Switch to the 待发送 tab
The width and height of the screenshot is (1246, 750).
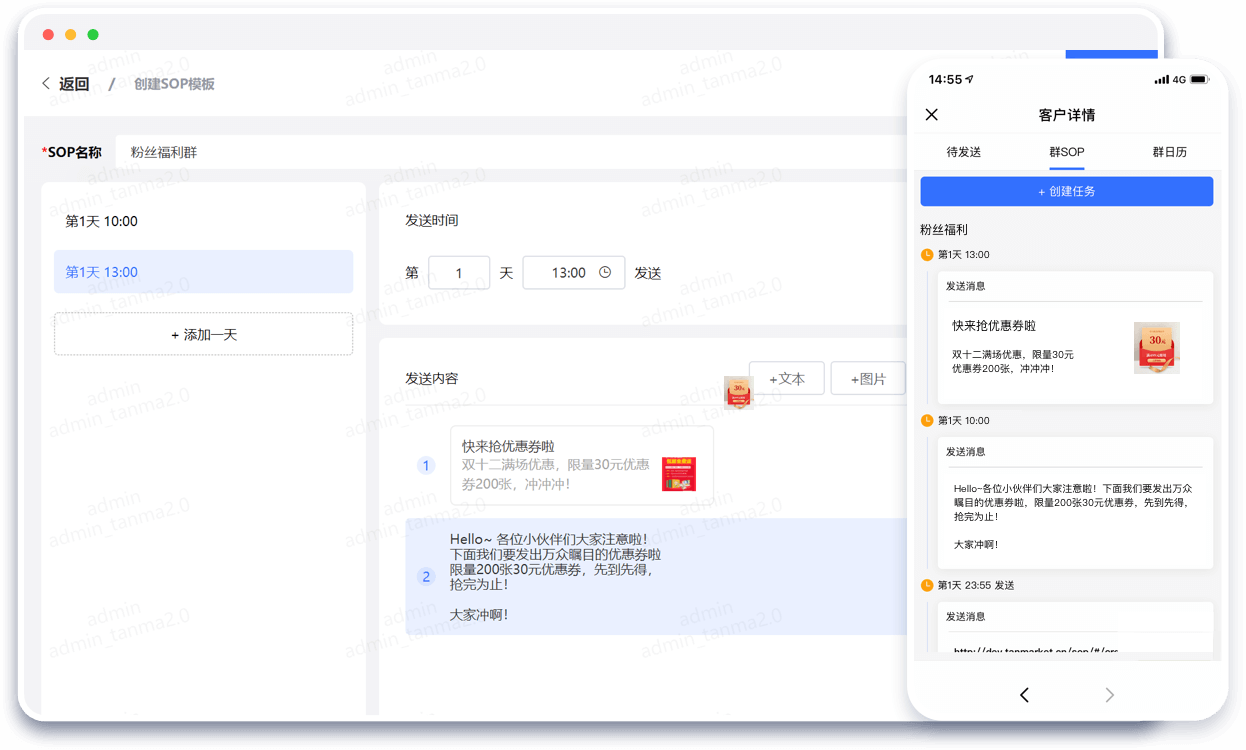pos(964,153)
